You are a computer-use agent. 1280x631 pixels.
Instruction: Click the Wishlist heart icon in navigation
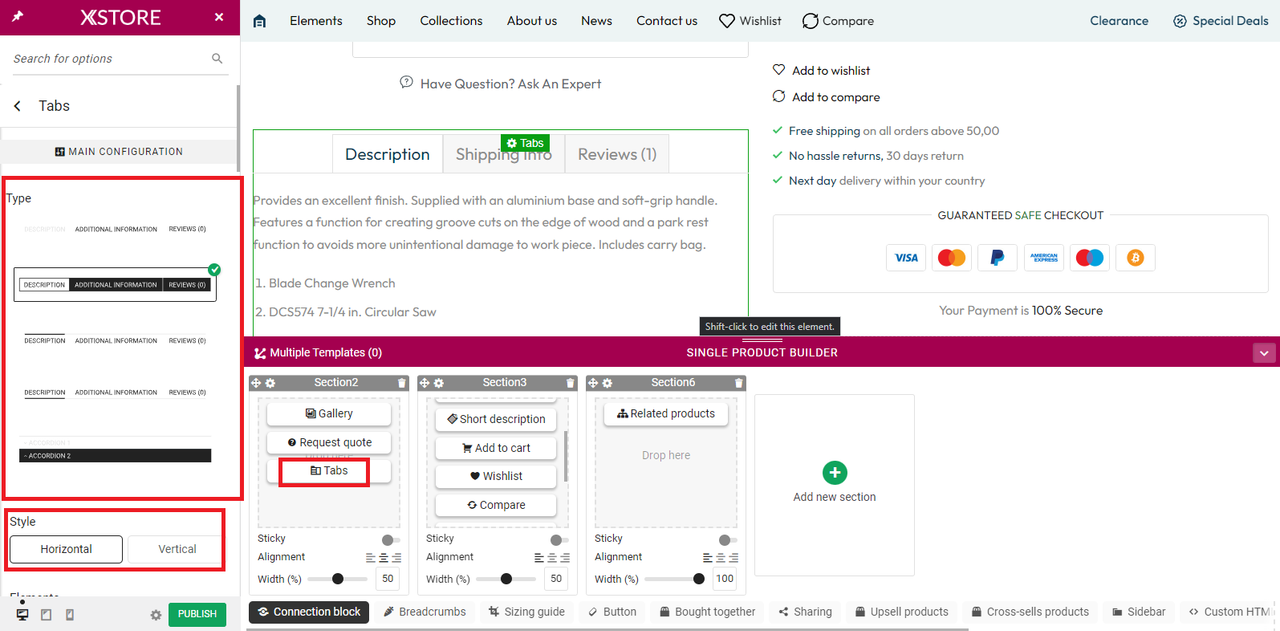coord(727,21)
